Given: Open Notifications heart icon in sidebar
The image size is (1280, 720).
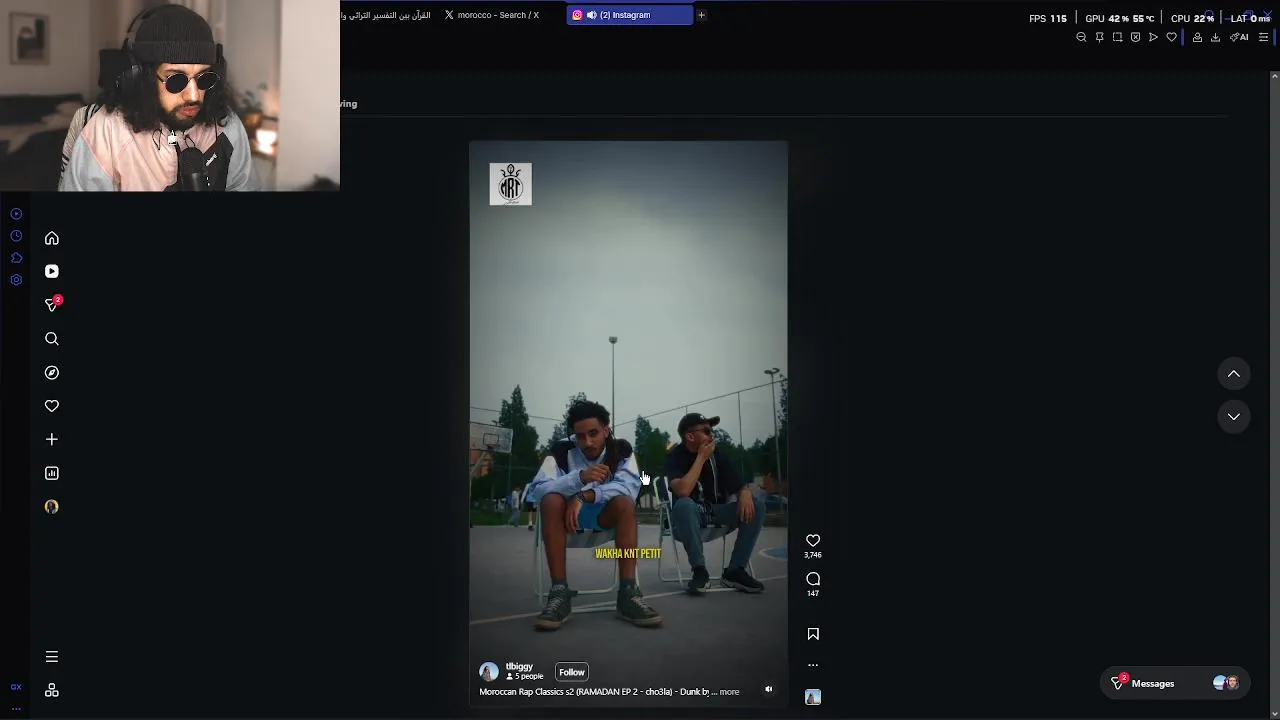Looking at the screenshot, I should [x=52, y=406].
